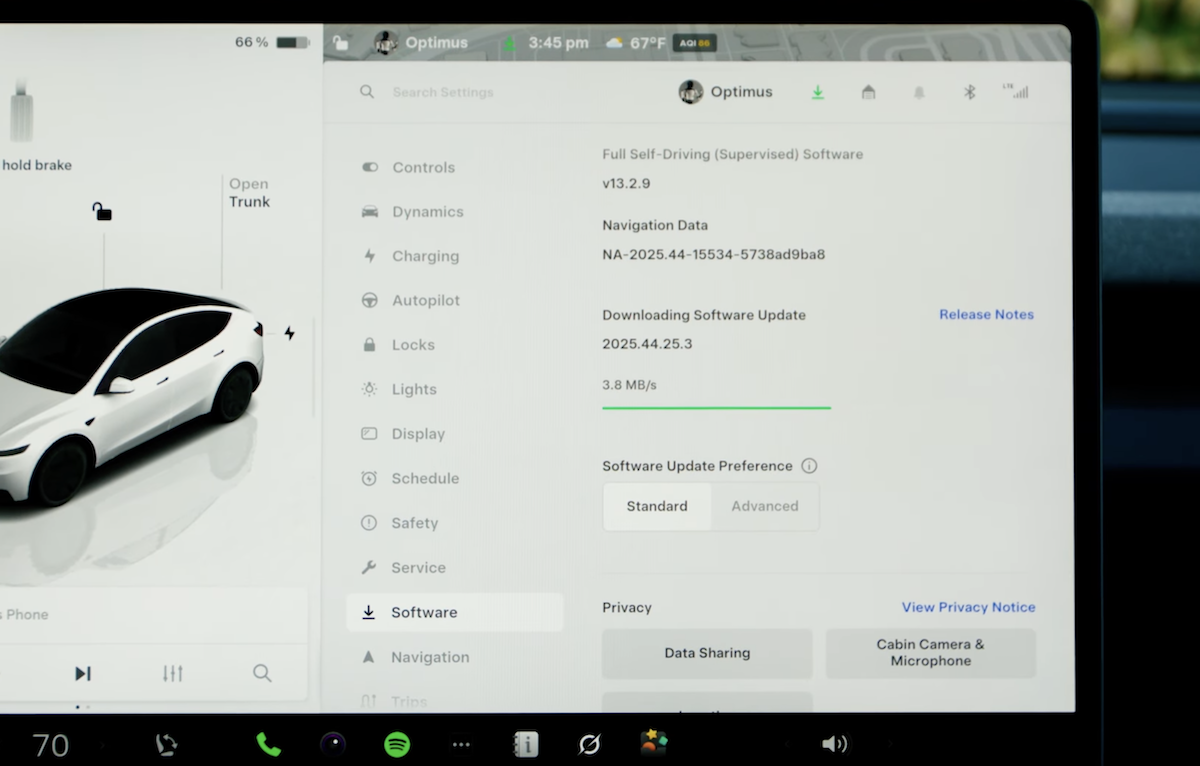Select Advanced software update preference

764,506
